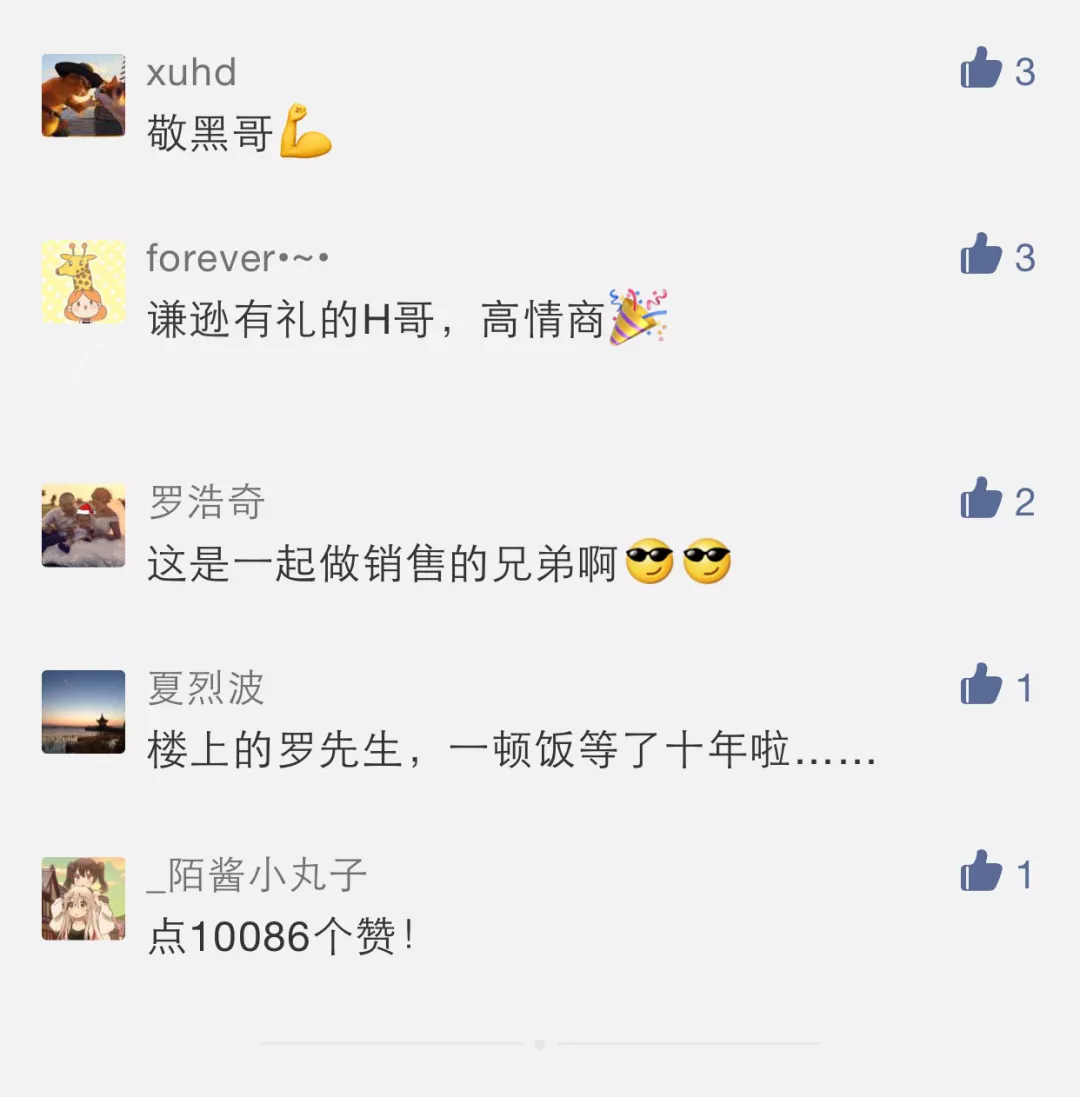View _陌酱小丸子's anime avatar
The height and width of the screenshot is (1097, 1080).
[83, 898]
